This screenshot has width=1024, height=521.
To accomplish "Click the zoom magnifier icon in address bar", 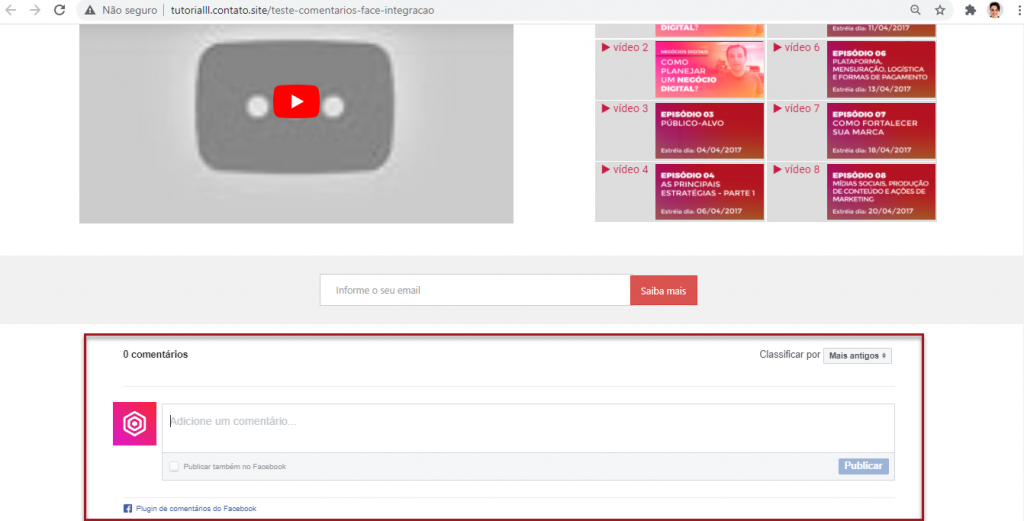I will click(x=916, y=10).
